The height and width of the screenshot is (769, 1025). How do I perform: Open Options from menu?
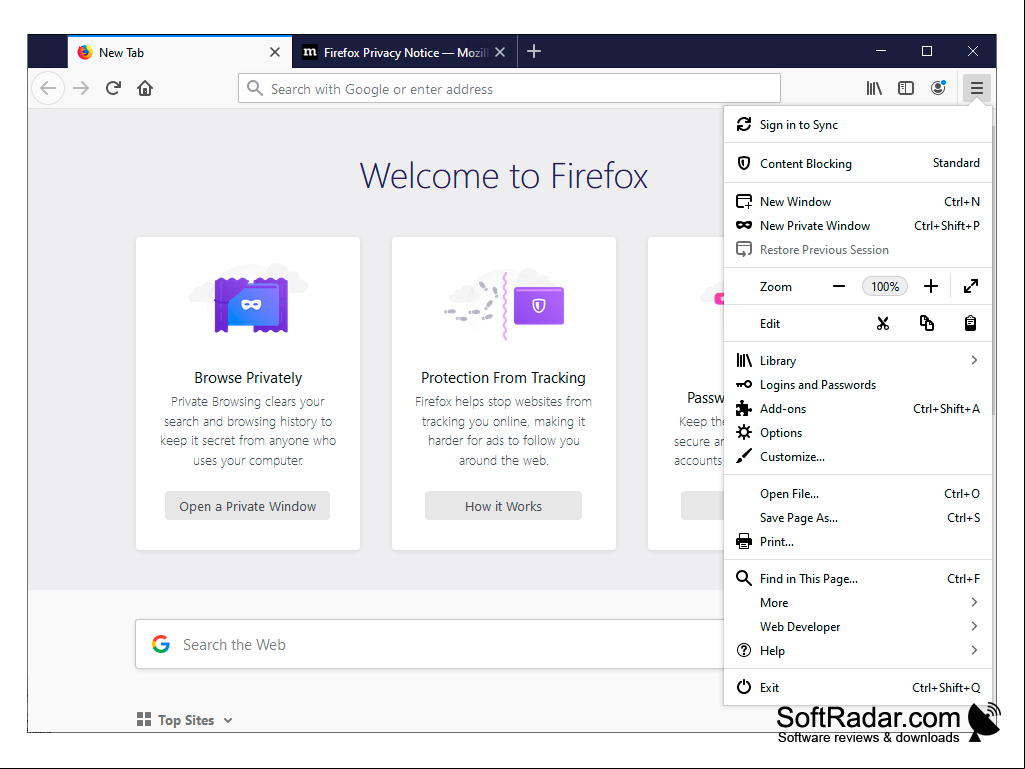tap(858, 433)
